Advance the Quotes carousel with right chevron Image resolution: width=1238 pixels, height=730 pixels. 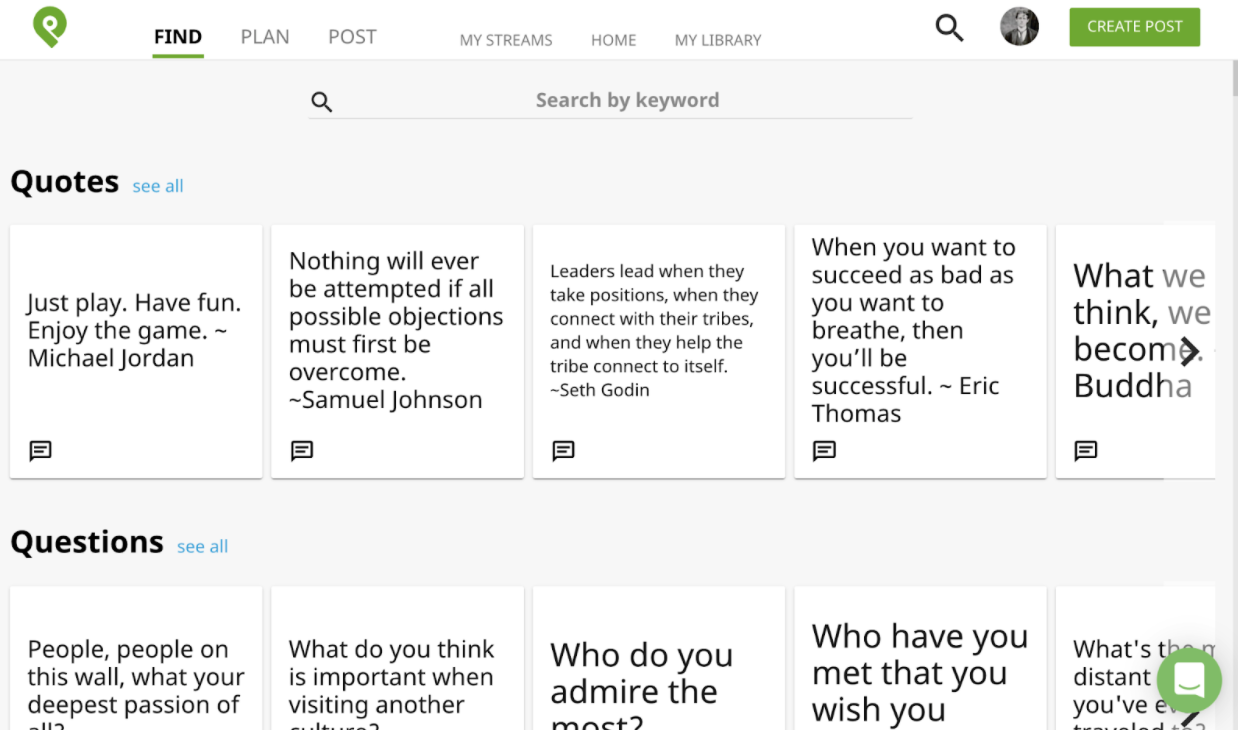[1189, 351]
